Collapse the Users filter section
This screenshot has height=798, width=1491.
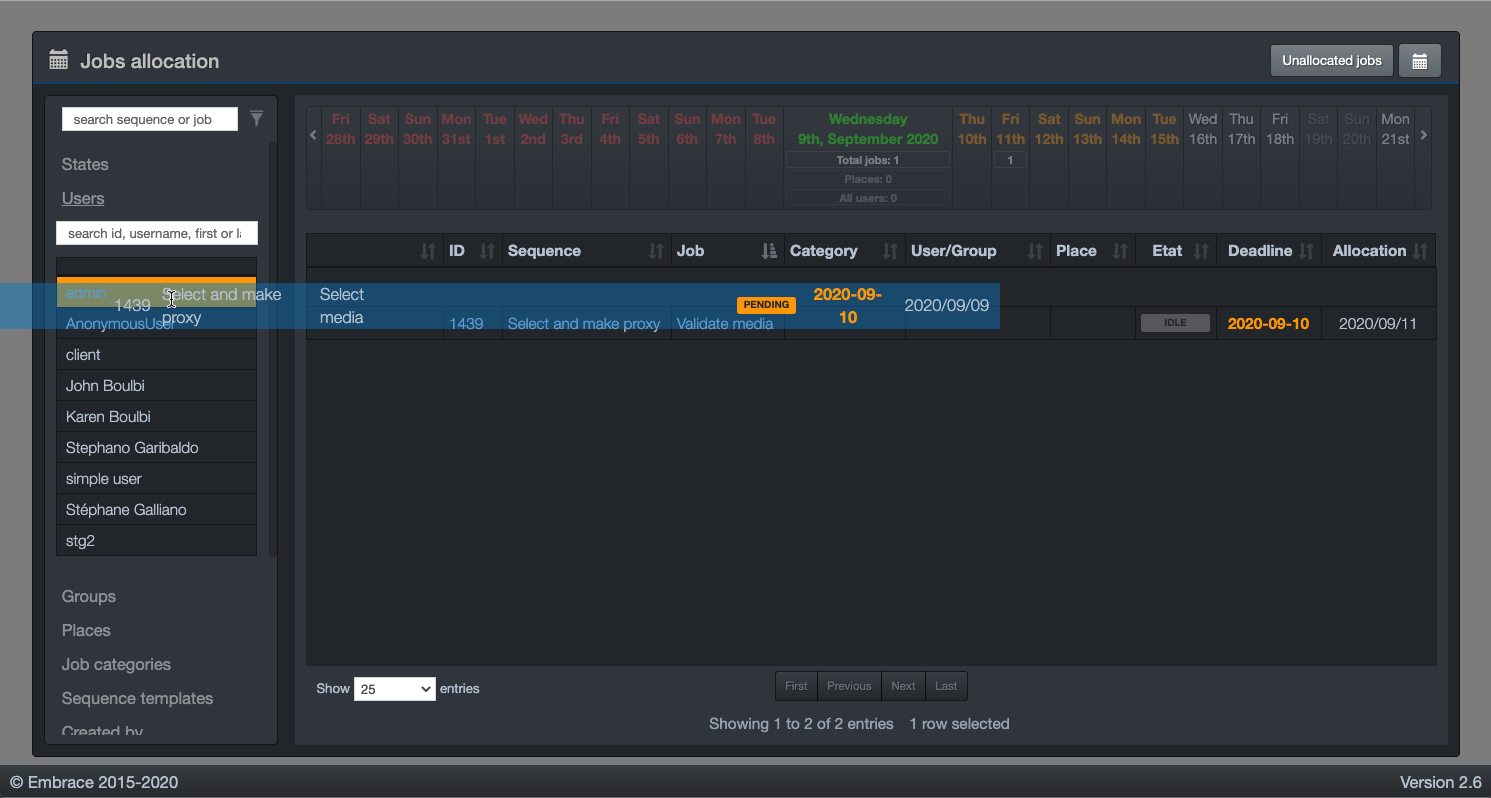click(x=83, y=198)
